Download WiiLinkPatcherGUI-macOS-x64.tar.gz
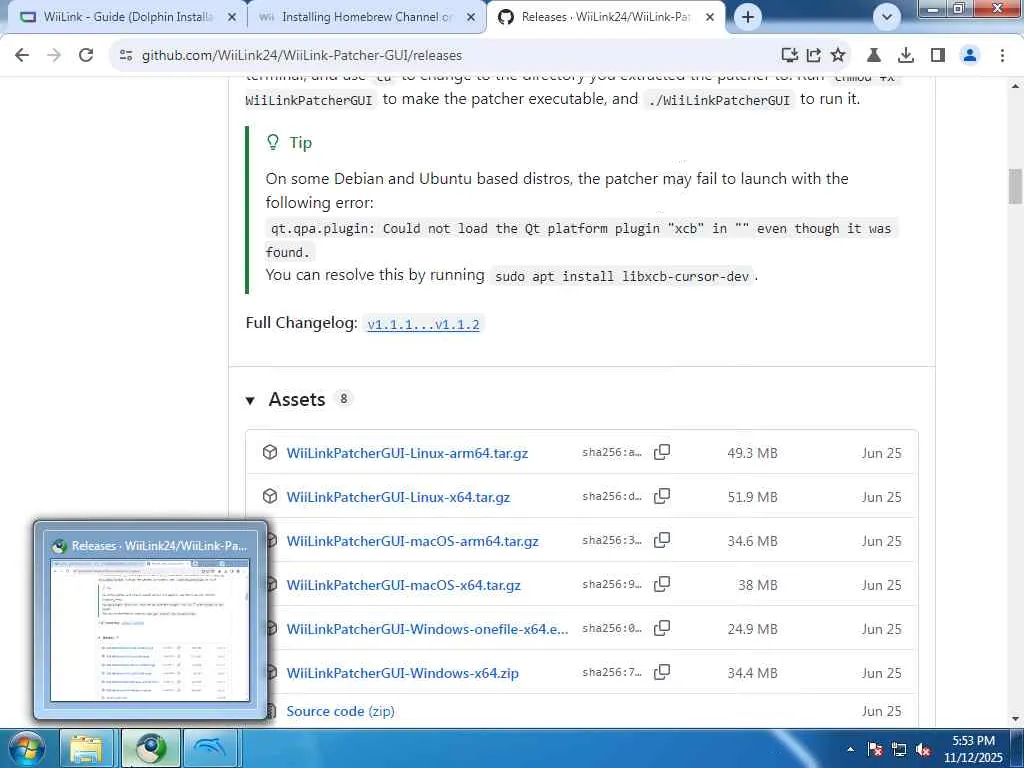This screenshot has height=768, width=1024. click(x=403, y=585)
